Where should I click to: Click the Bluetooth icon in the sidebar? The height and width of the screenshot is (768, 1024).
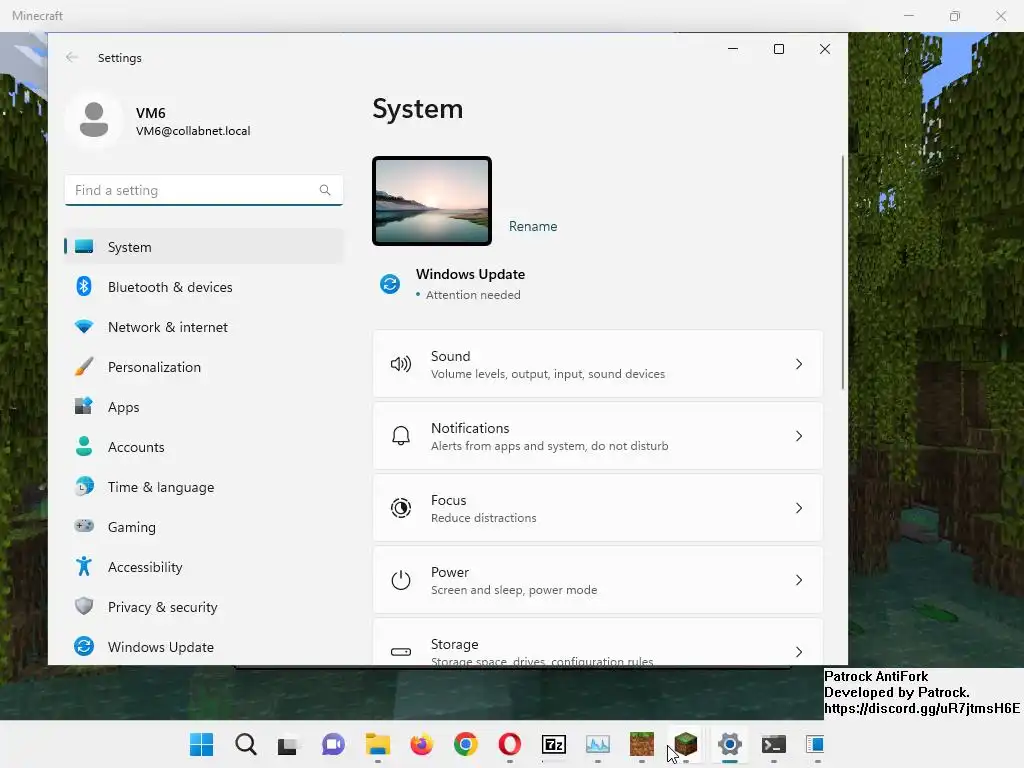pos(84,286)
